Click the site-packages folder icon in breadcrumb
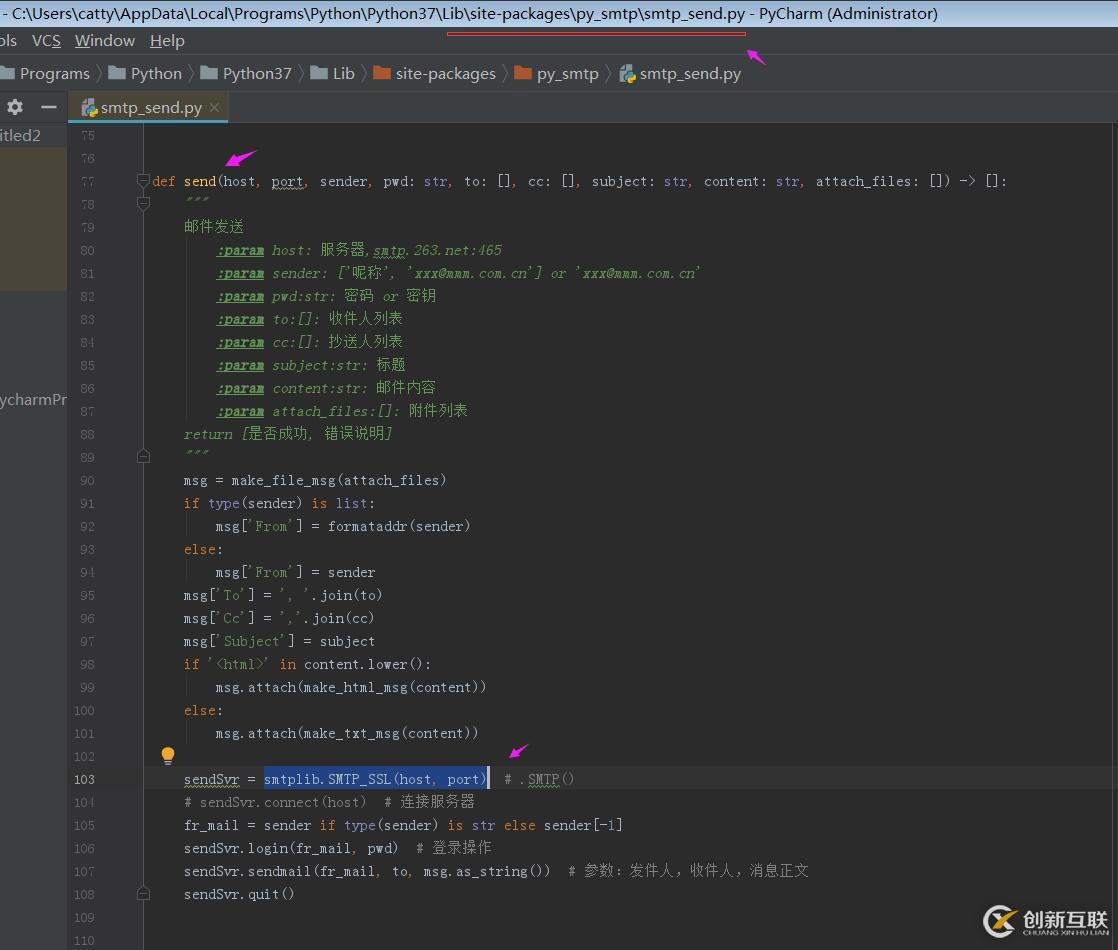The image size is (1118, 950). tap(382, 73)
